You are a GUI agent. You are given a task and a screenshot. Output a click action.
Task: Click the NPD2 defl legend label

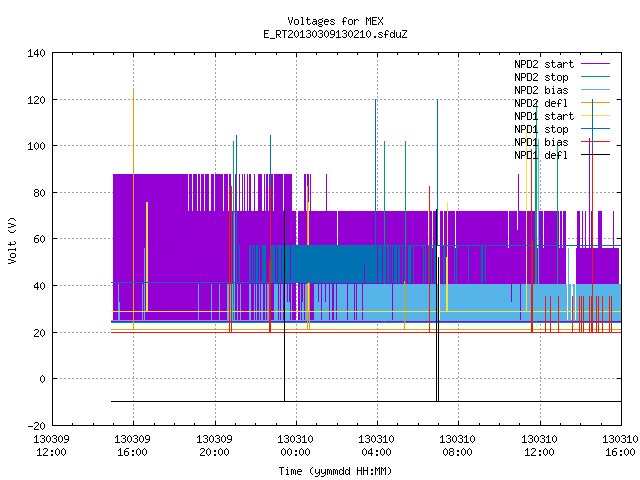(541, 103)
